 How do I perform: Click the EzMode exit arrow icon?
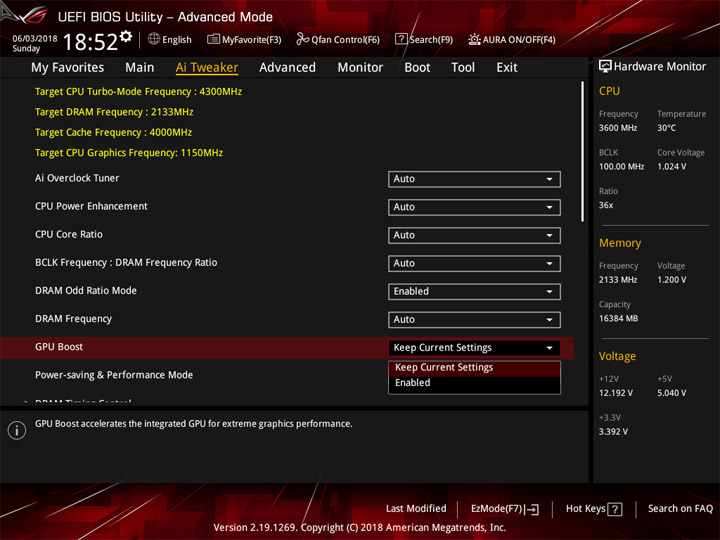(532, 509)
